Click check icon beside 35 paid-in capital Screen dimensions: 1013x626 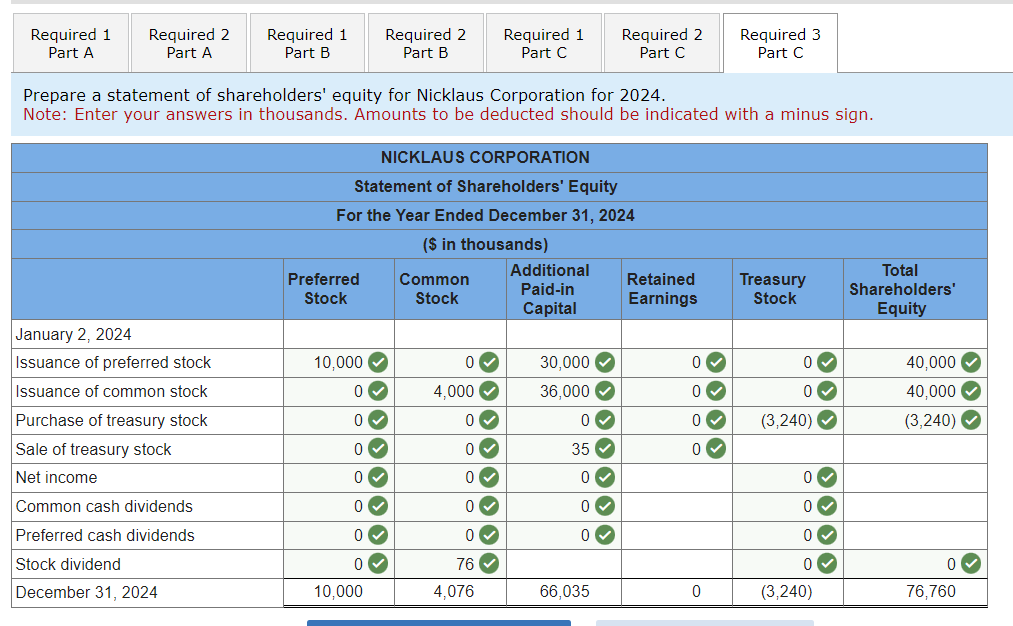605,448
